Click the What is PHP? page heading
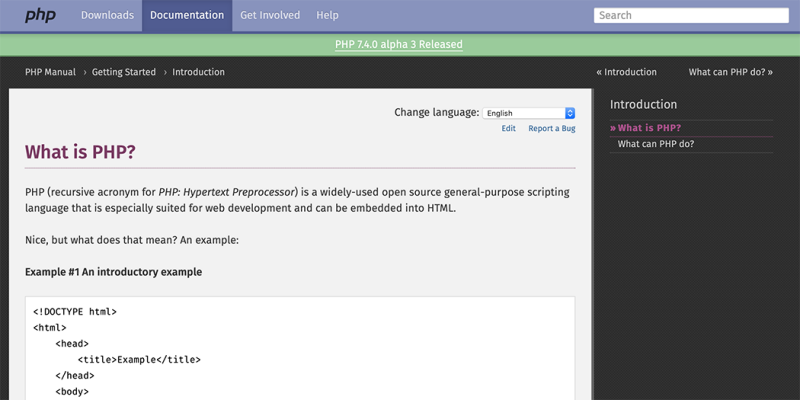800x400 pixels. [80, 152]
